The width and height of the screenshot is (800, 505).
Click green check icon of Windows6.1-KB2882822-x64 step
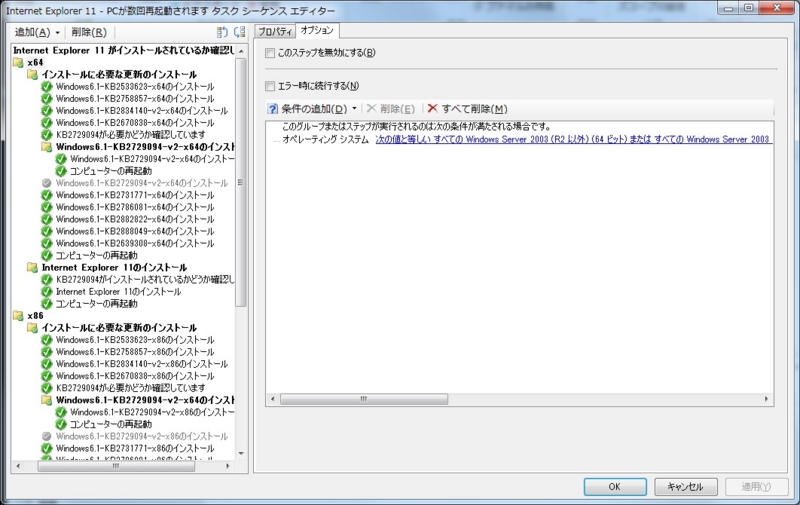tap(47, 219)
